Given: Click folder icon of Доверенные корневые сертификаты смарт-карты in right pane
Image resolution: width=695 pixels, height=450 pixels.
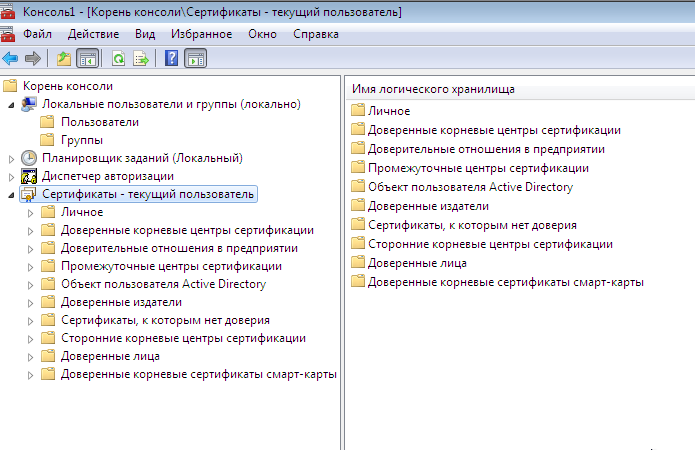Looking at the screenshot, I should click(358, 282).
